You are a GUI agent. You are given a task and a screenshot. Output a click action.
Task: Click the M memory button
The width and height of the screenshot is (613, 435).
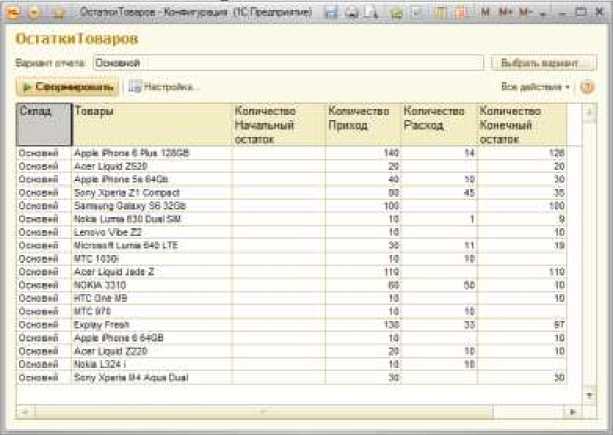485,13
